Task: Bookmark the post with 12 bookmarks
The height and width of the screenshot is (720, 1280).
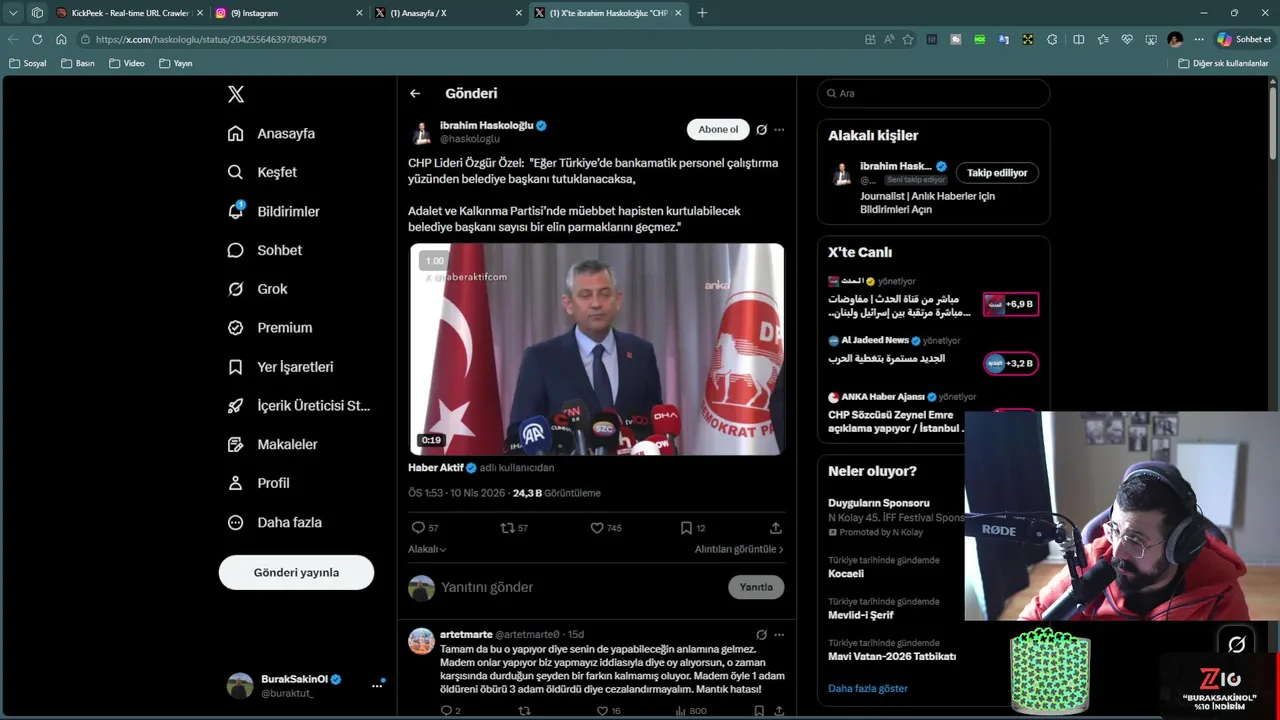Action: [x=692, y=528]
